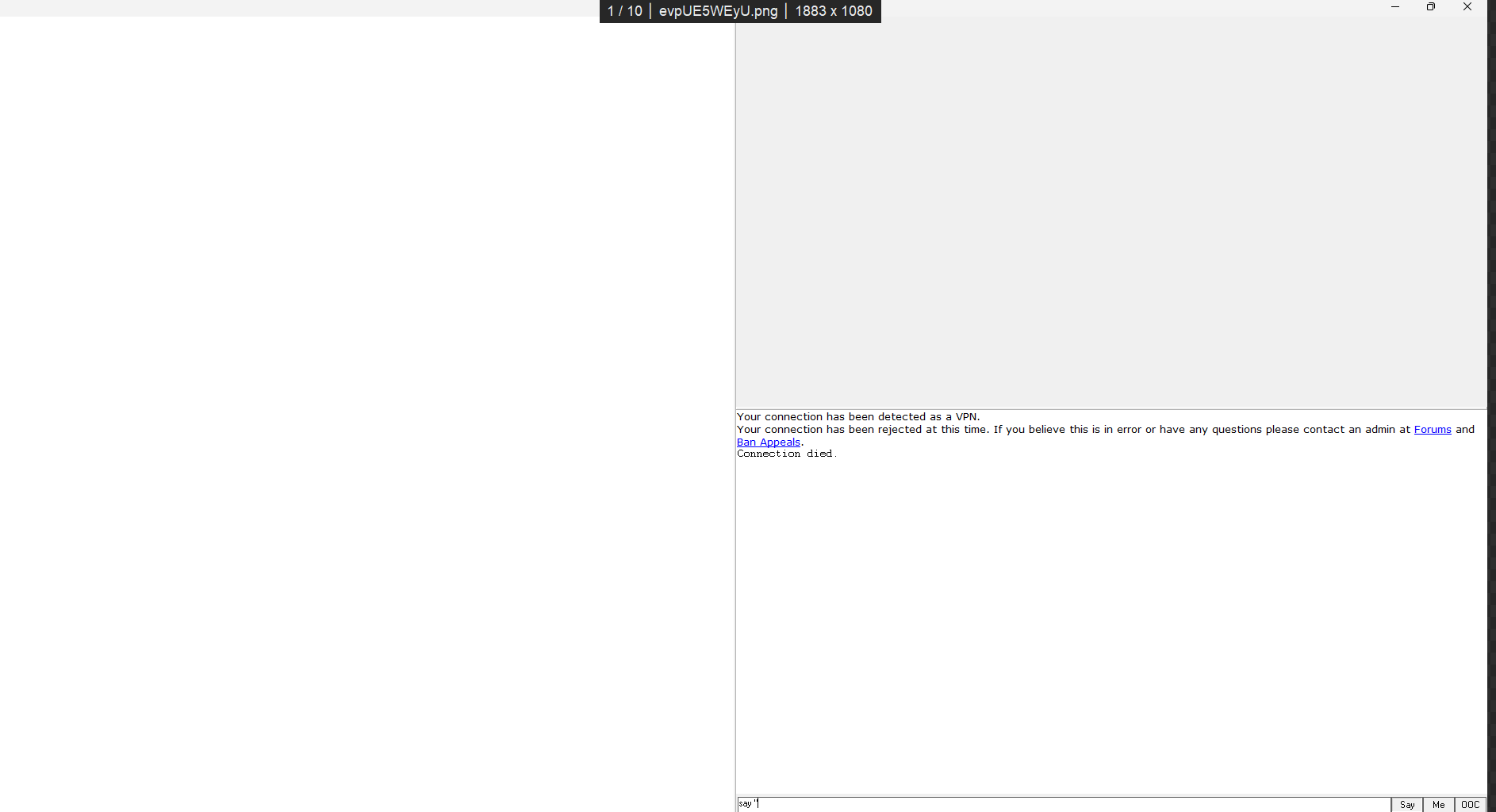Click divider between gray panel and chat
This screenshot has width=1496, height=812.
tap(1110, 409)
